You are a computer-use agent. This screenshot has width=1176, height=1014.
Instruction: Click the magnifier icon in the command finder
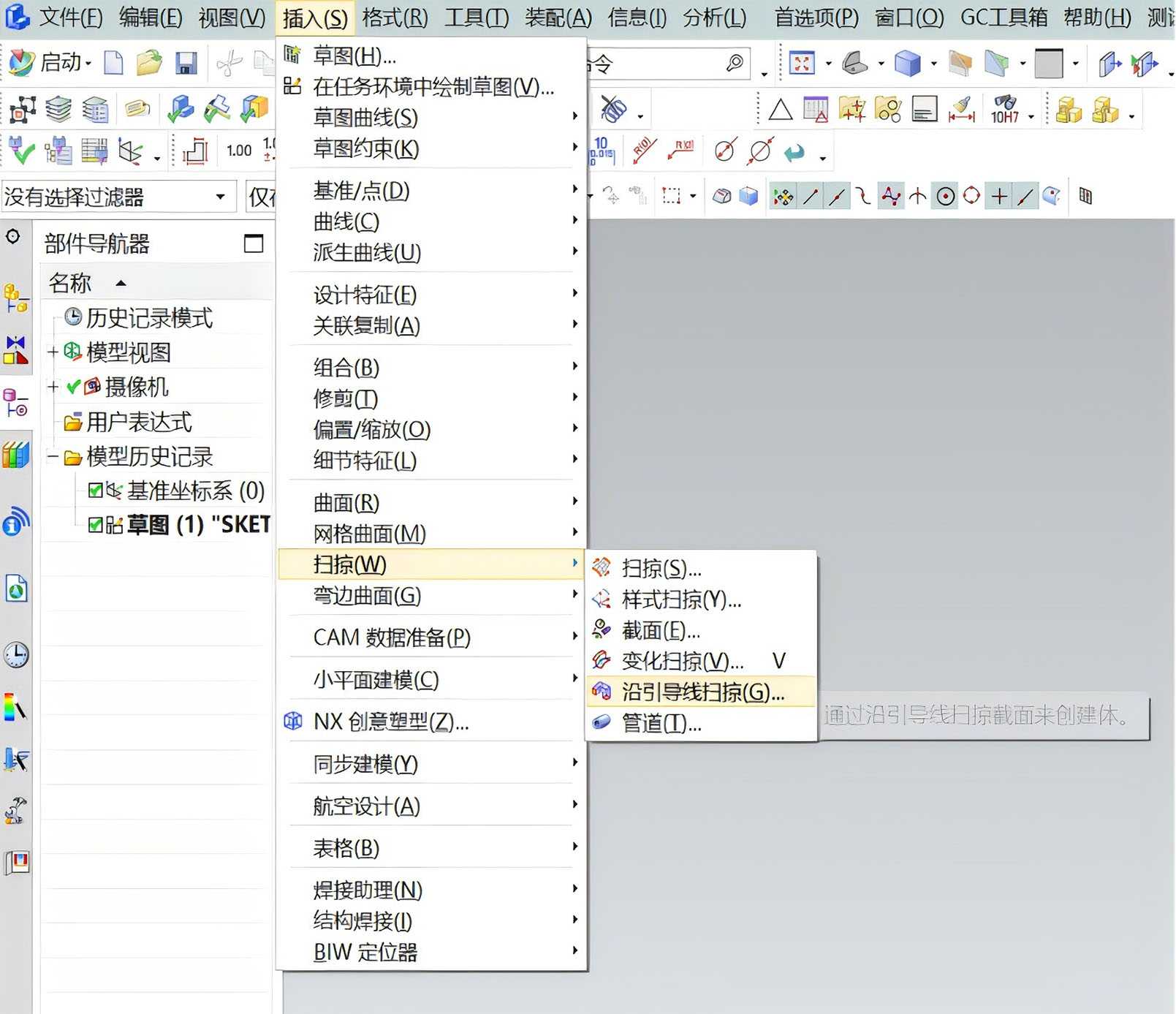[735, 64]
